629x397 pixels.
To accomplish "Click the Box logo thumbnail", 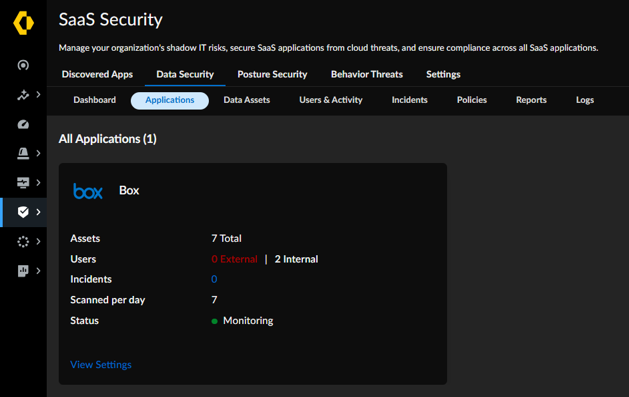I will 88,191.
